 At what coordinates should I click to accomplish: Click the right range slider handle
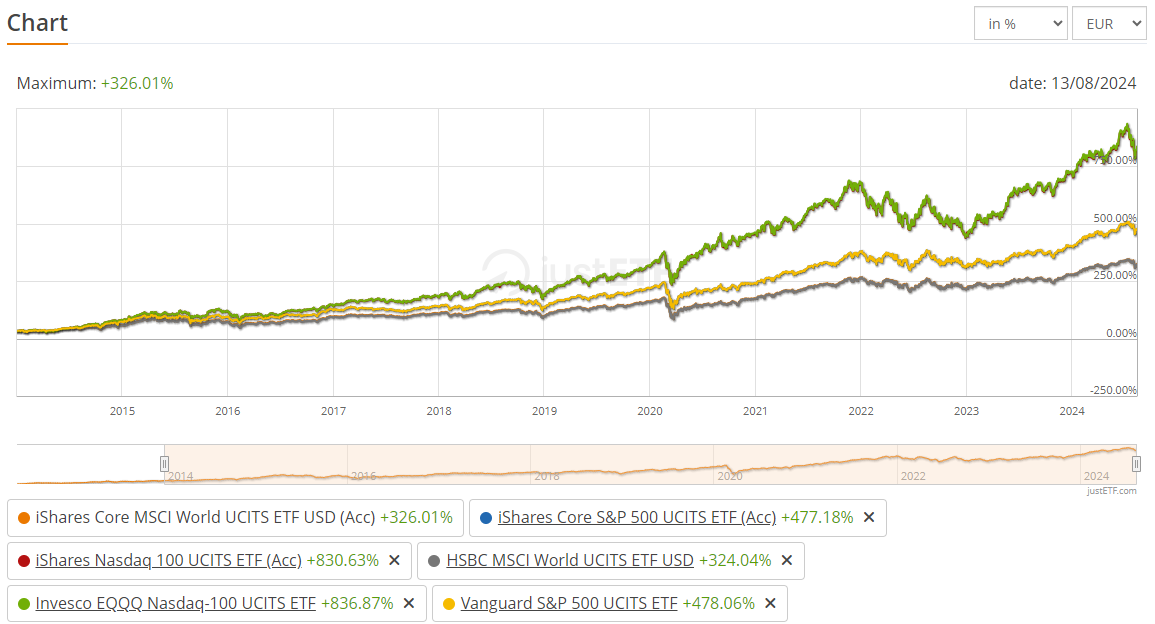tap(1136, 463)
